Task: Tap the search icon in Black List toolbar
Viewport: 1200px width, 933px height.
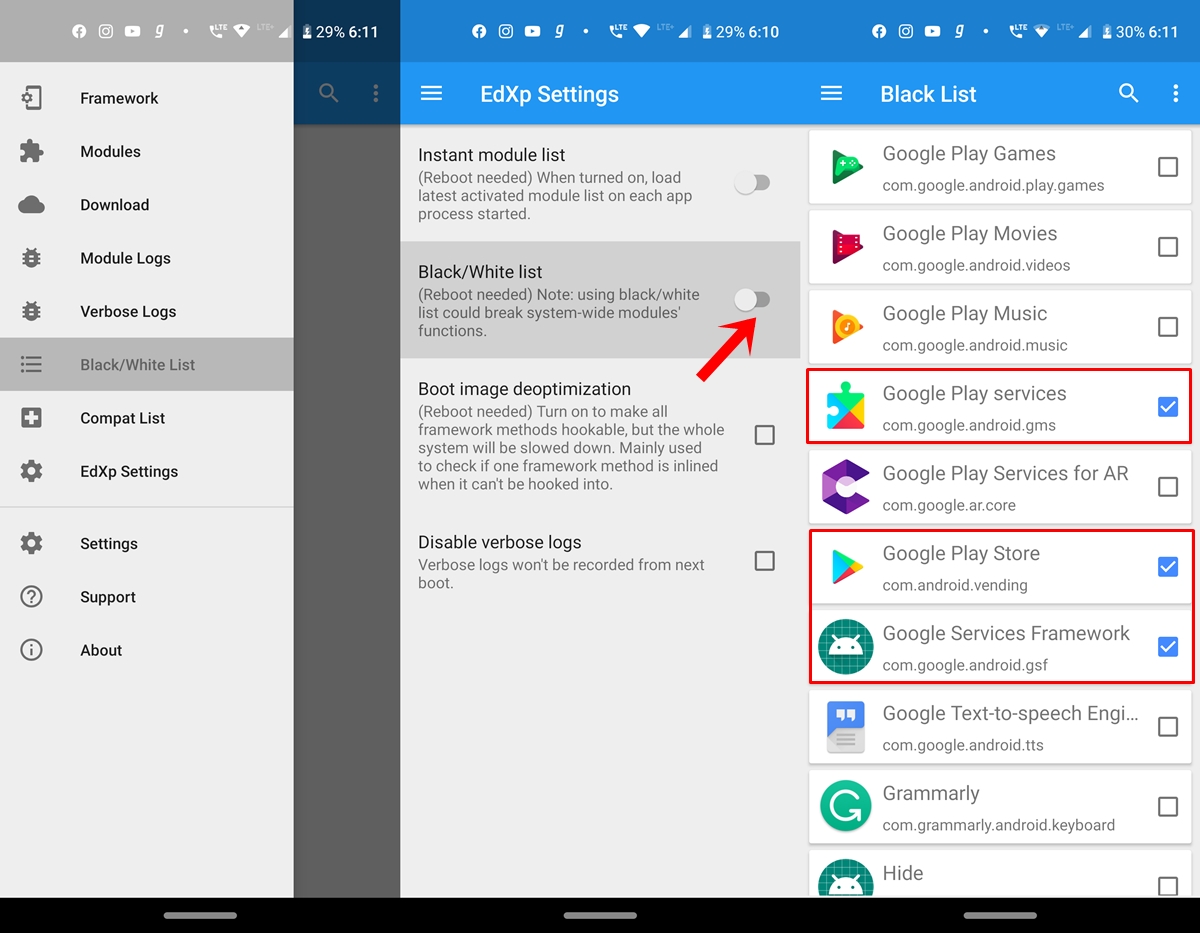Action: (x=1129, y=93)
